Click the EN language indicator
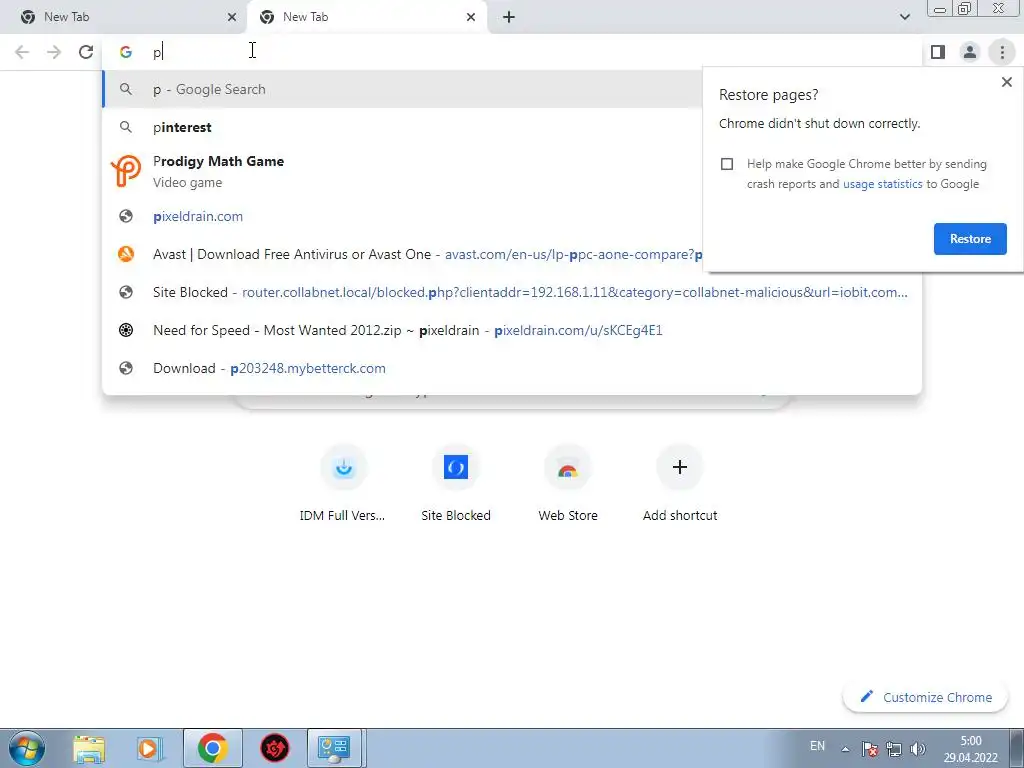The image size is (1024, 768). point(817,746)
